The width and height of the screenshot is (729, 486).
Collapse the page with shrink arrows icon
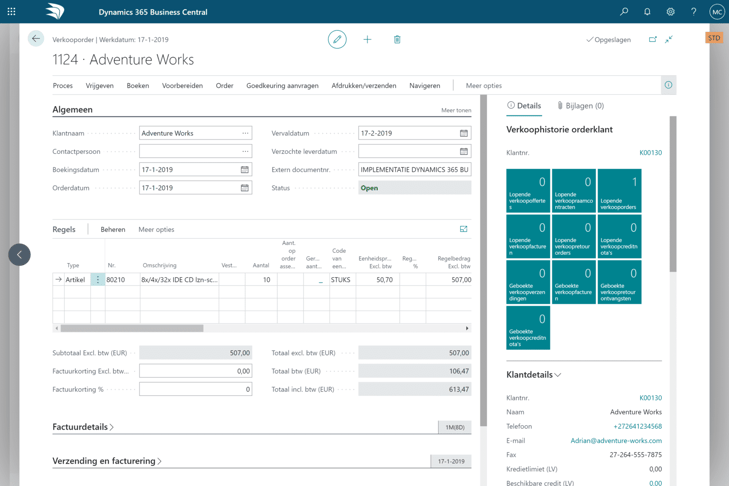[x=669, y=40]
